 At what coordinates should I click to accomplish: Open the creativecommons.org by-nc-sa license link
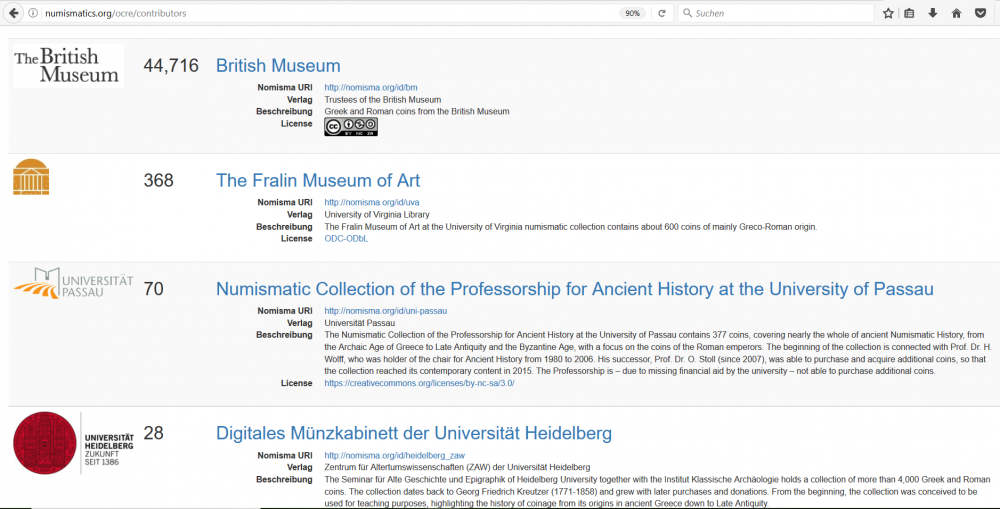click(419, 383)
